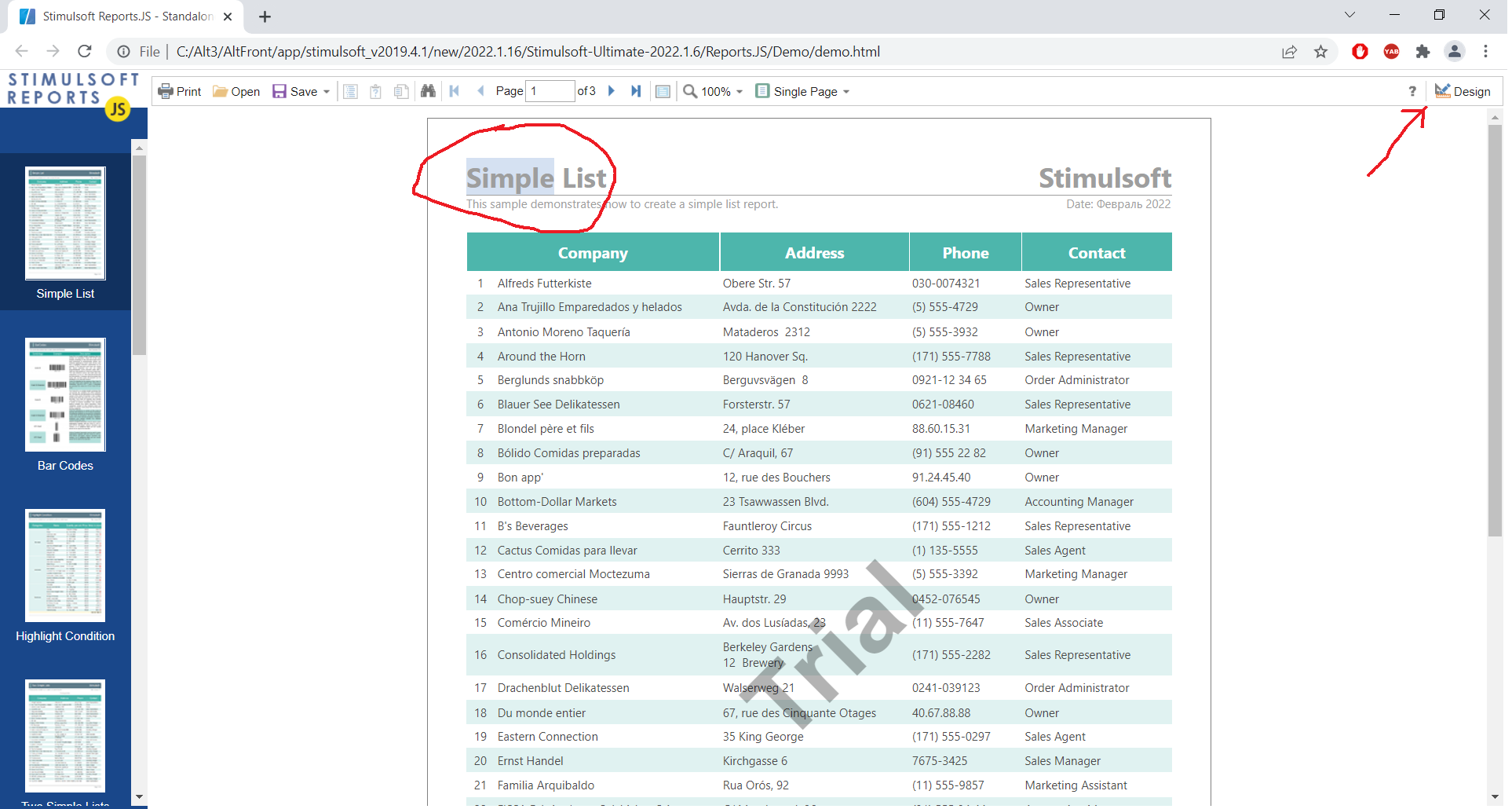Click the browser address bar URL
The width and height of the screenshot is (1512, 809).
[528, 52]
